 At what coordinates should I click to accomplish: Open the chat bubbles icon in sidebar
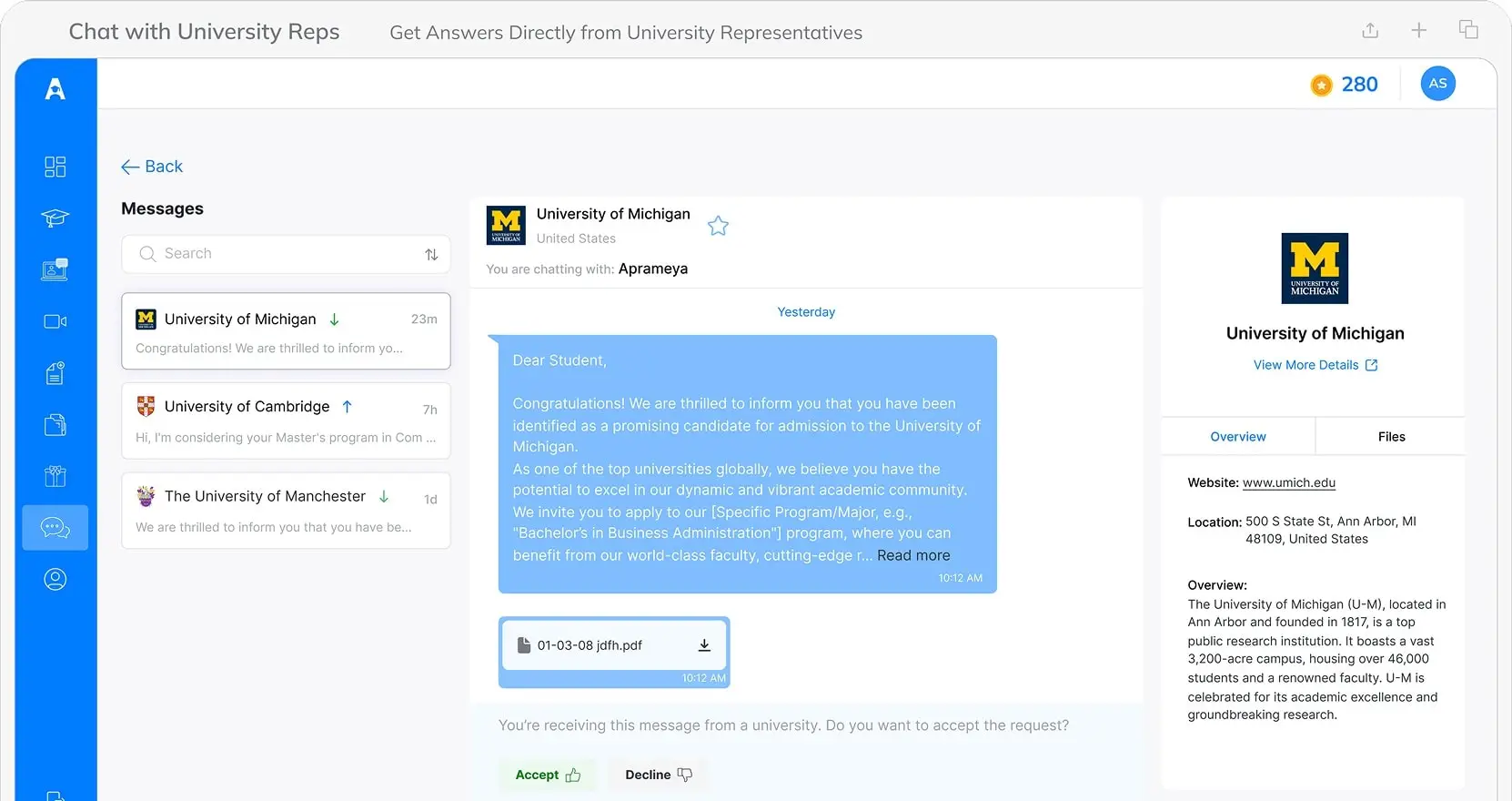55,528
